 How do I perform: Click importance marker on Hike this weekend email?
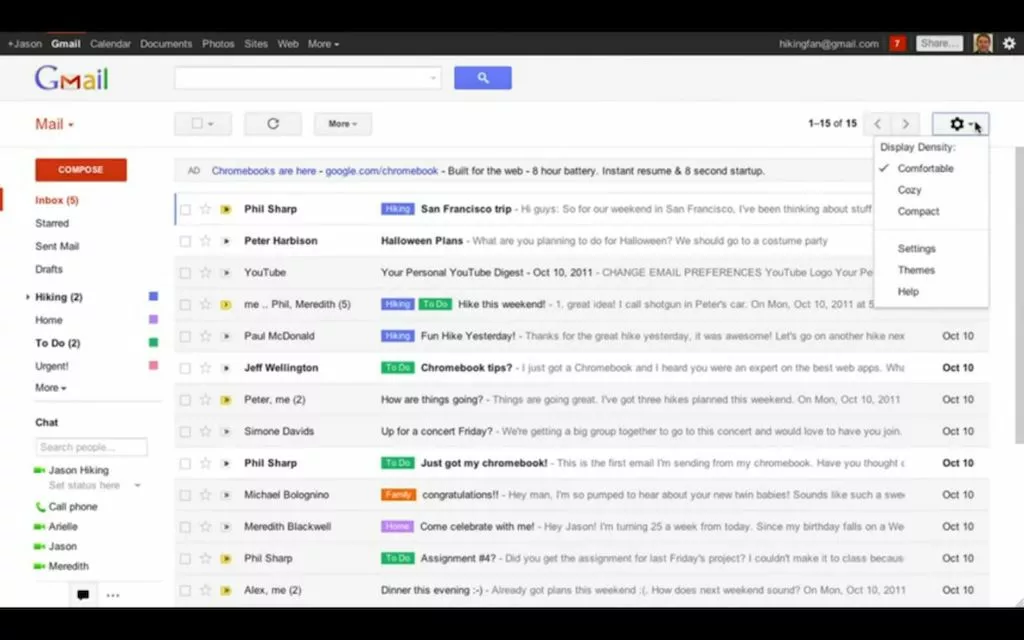click(226, 304)
